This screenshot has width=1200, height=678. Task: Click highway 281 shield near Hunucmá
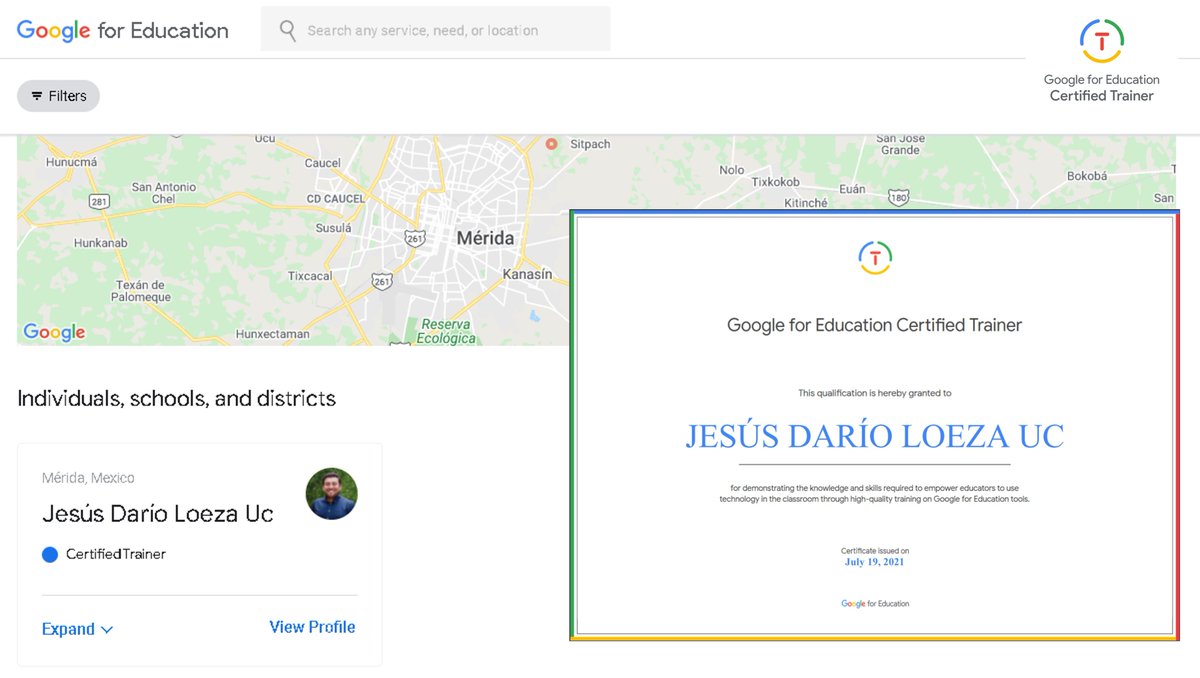coord(98,201)
